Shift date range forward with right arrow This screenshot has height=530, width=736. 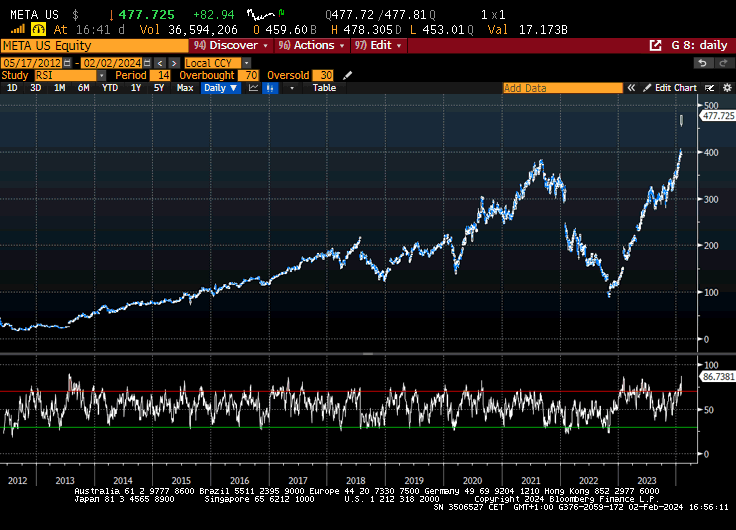click(x=174, y=63)
